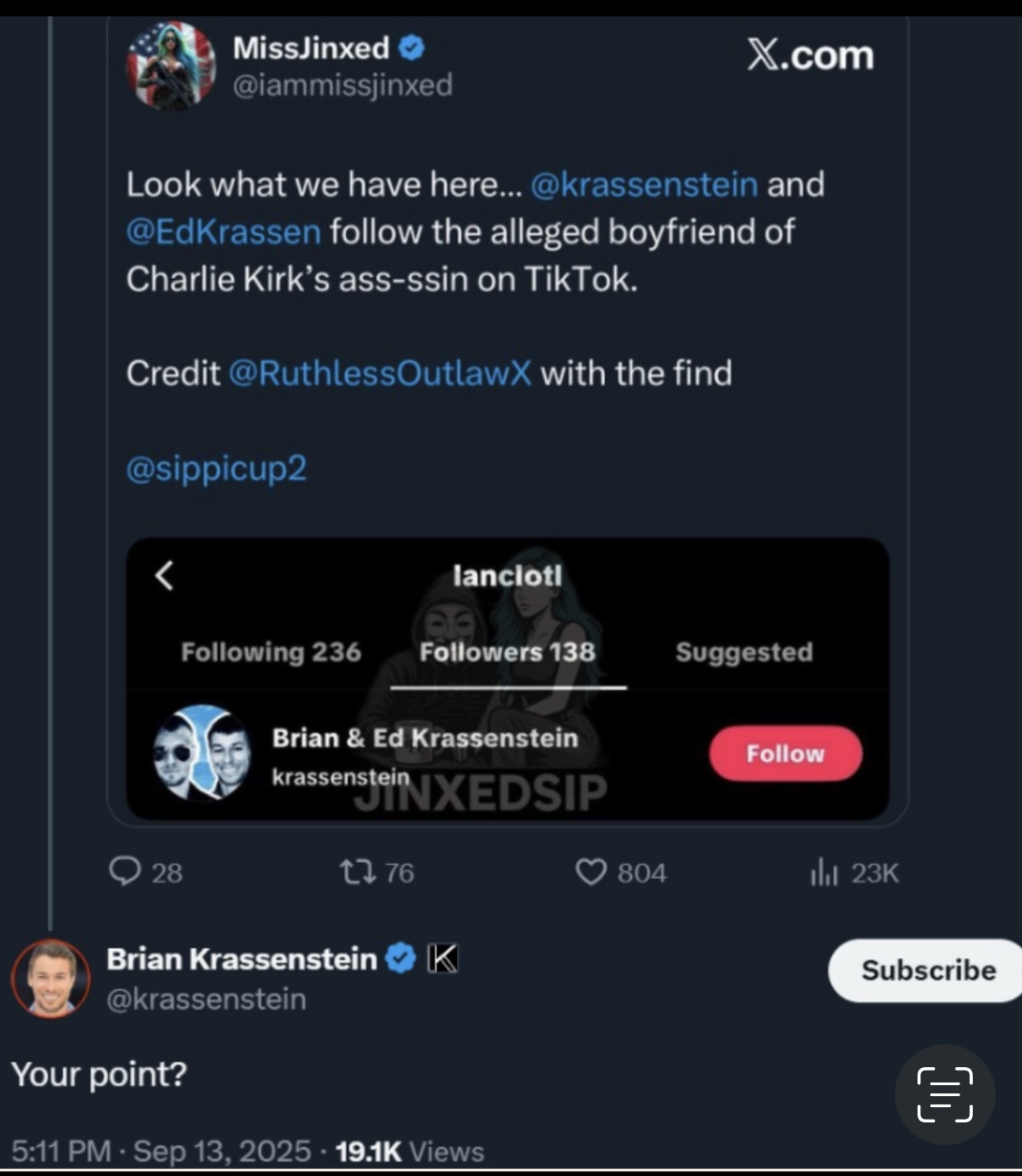Screen dimensions: 1022x1176
Task: Click the K affiliation badge icon
Action: pyautogui.click(x=442, y=959)
